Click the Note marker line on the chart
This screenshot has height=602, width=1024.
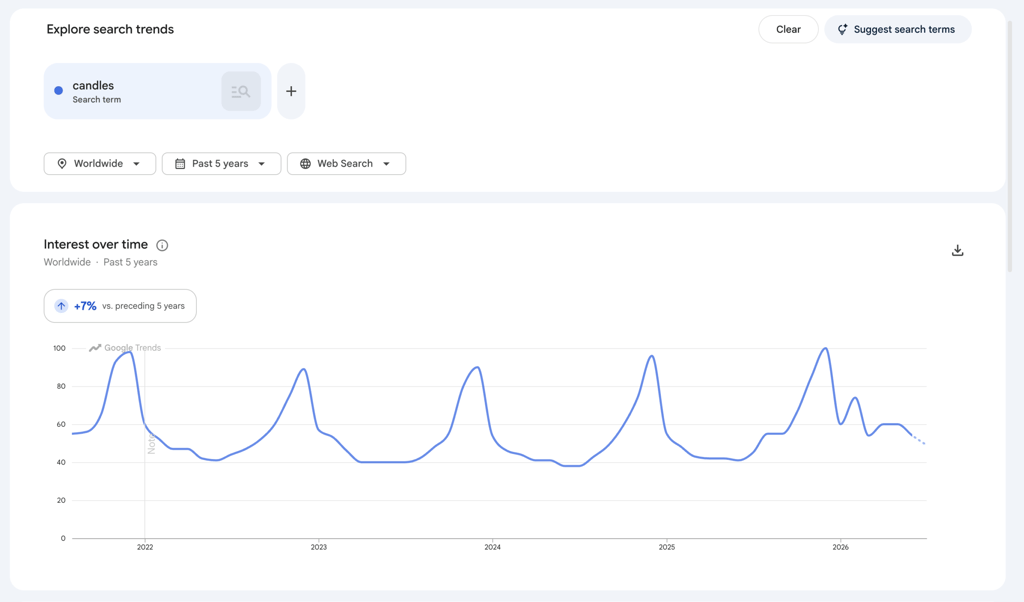pos(145,444)
